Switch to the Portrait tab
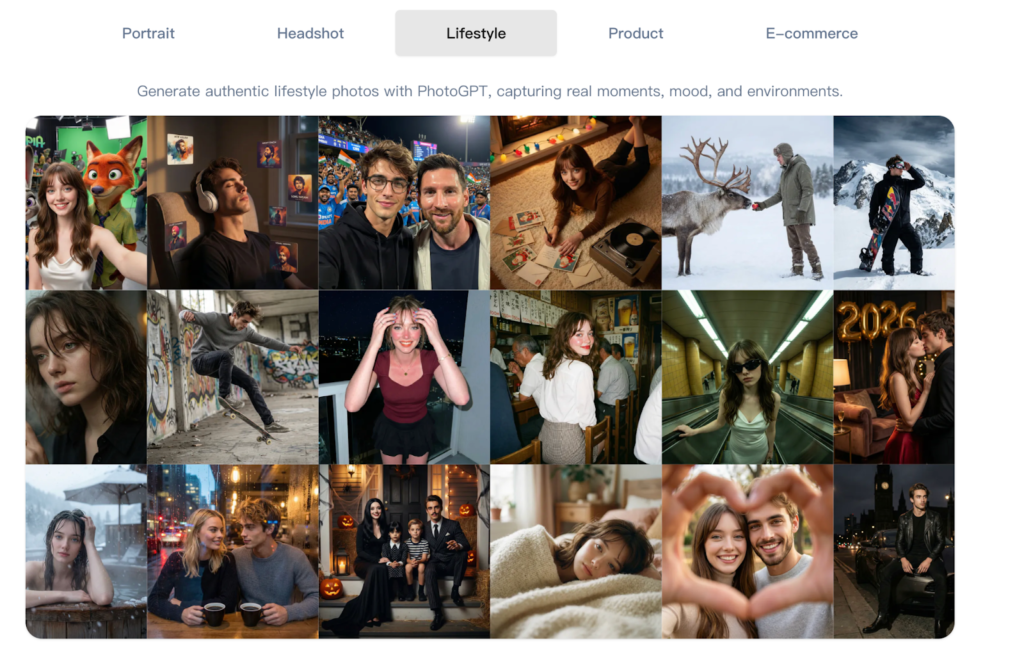This screenshot has width=1024, height=646. pyautogui.click(x=148, y=33)
